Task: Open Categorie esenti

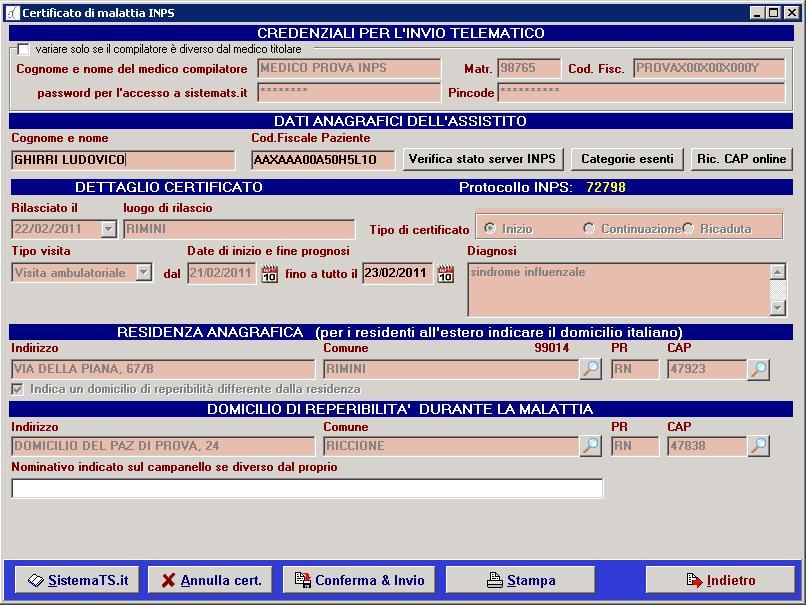Action: pos(627,159)
